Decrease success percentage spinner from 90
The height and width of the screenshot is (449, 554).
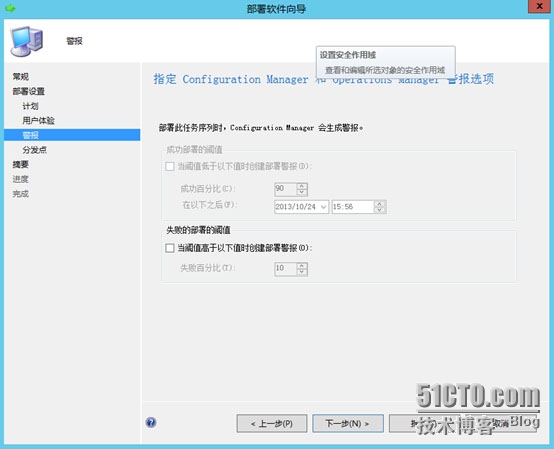coord(302,192)
